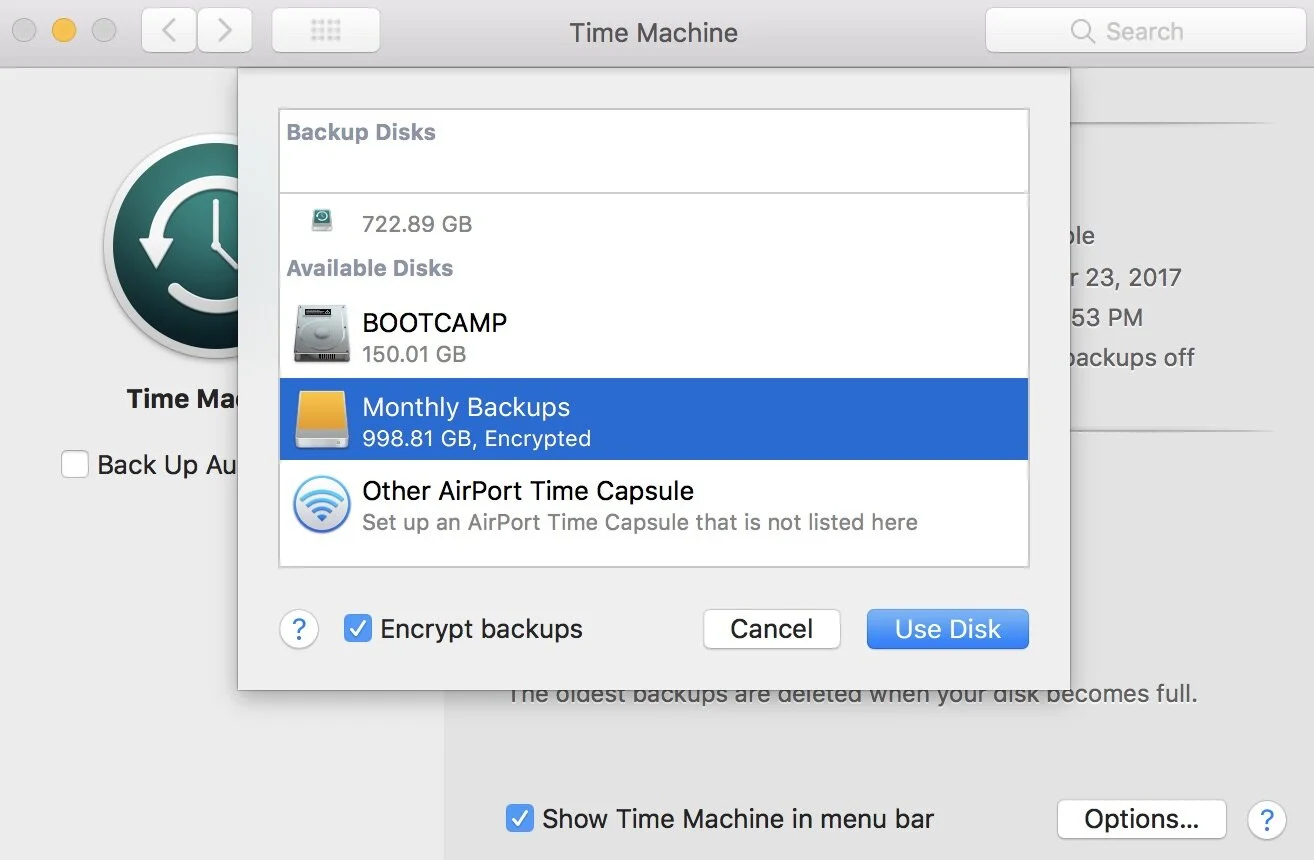Click the small backup disk icon beside 722.89 GB

(x=321, y=221)
